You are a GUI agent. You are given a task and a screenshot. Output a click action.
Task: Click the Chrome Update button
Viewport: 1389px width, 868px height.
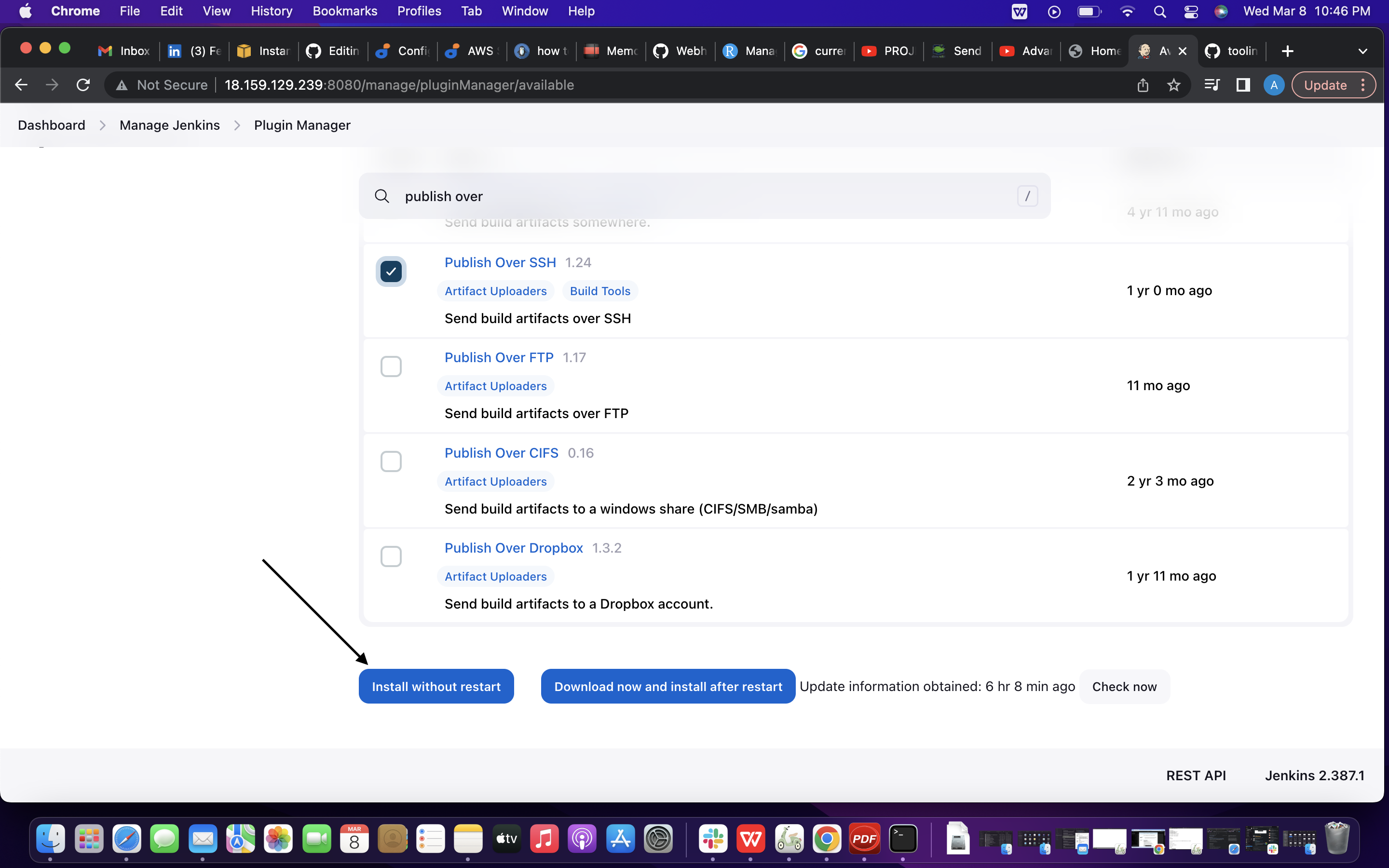click(1333, 85)
